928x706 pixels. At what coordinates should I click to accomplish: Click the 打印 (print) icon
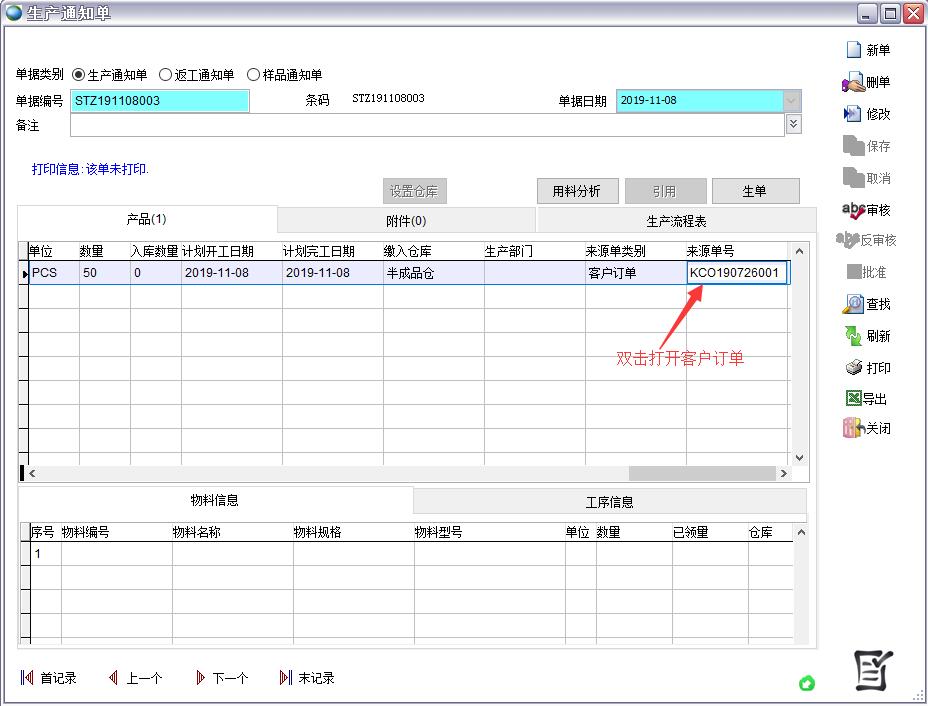point(853,368)
